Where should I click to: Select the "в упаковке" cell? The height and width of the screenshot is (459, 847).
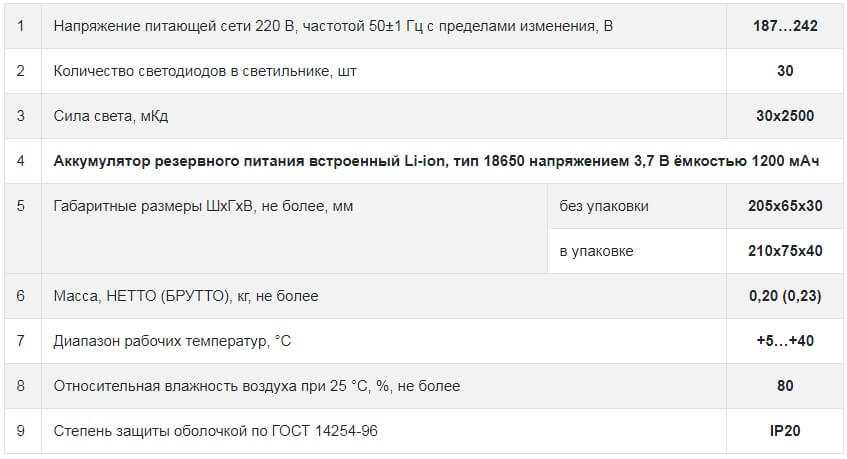pyautogui.click(x=597, y=251)
